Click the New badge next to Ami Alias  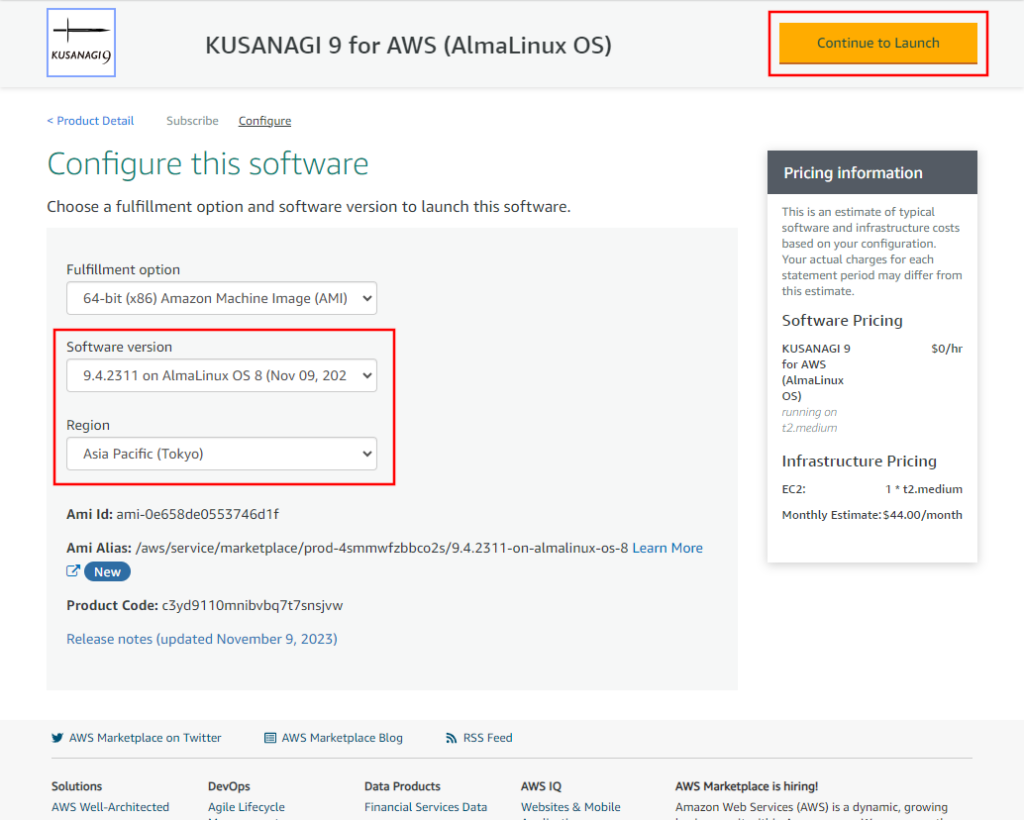107,572
